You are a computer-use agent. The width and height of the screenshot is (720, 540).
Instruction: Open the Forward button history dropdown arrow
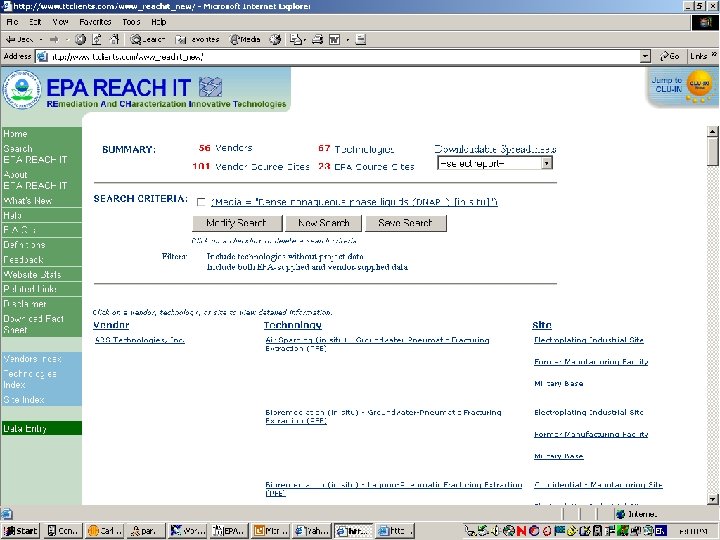tap(67, 39)
